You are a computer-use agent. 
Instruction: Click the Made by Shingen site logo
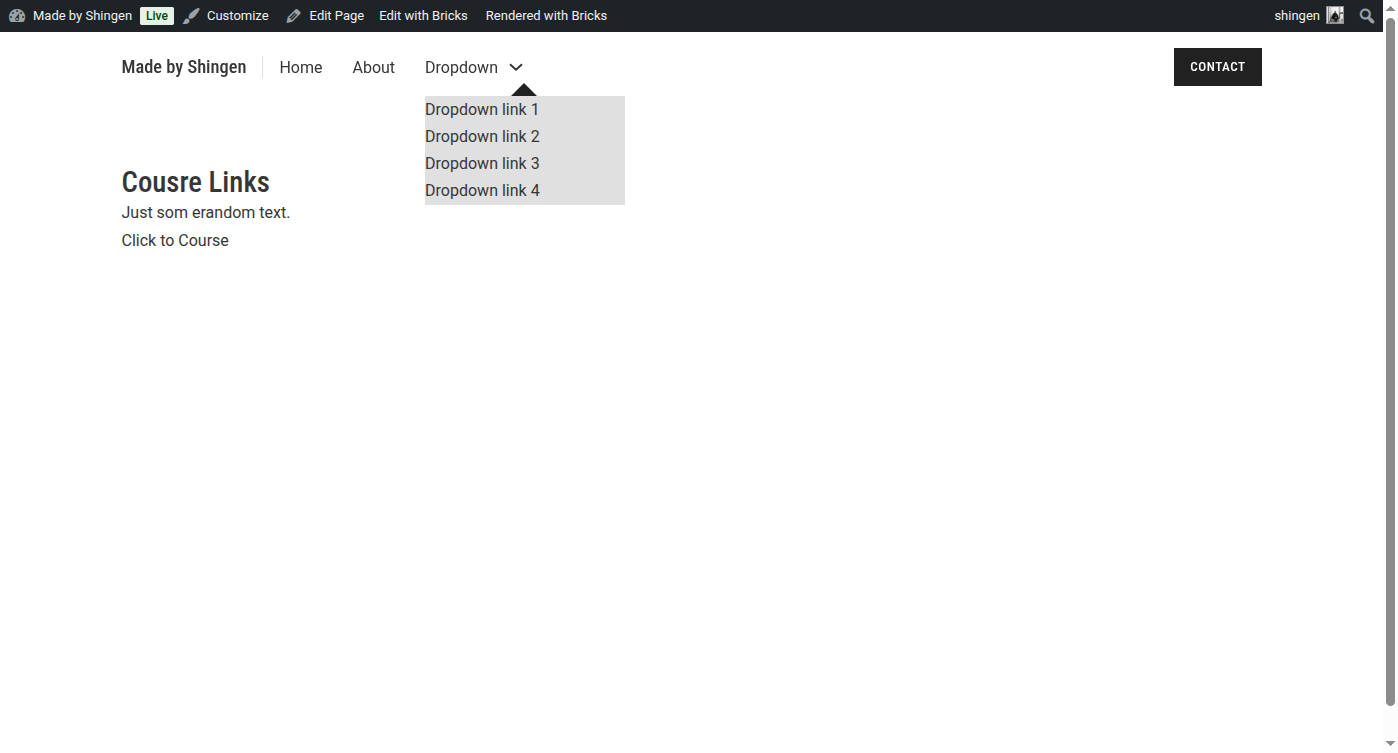pyautogui.click(x=184, y=67)
